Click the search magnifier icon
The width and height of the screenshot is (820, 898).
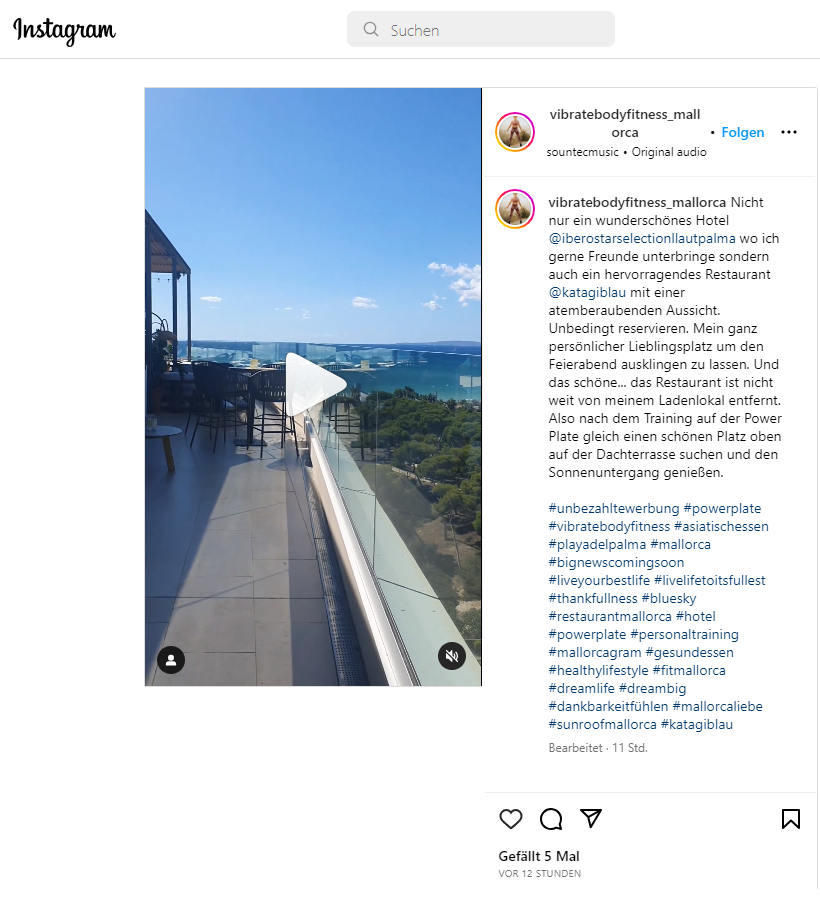[x=371, y=29]
